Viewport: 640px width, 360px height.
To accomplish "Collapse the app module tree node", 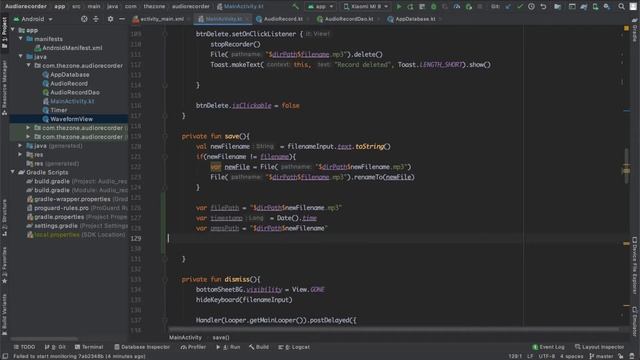I will click(x=13, y=30).
